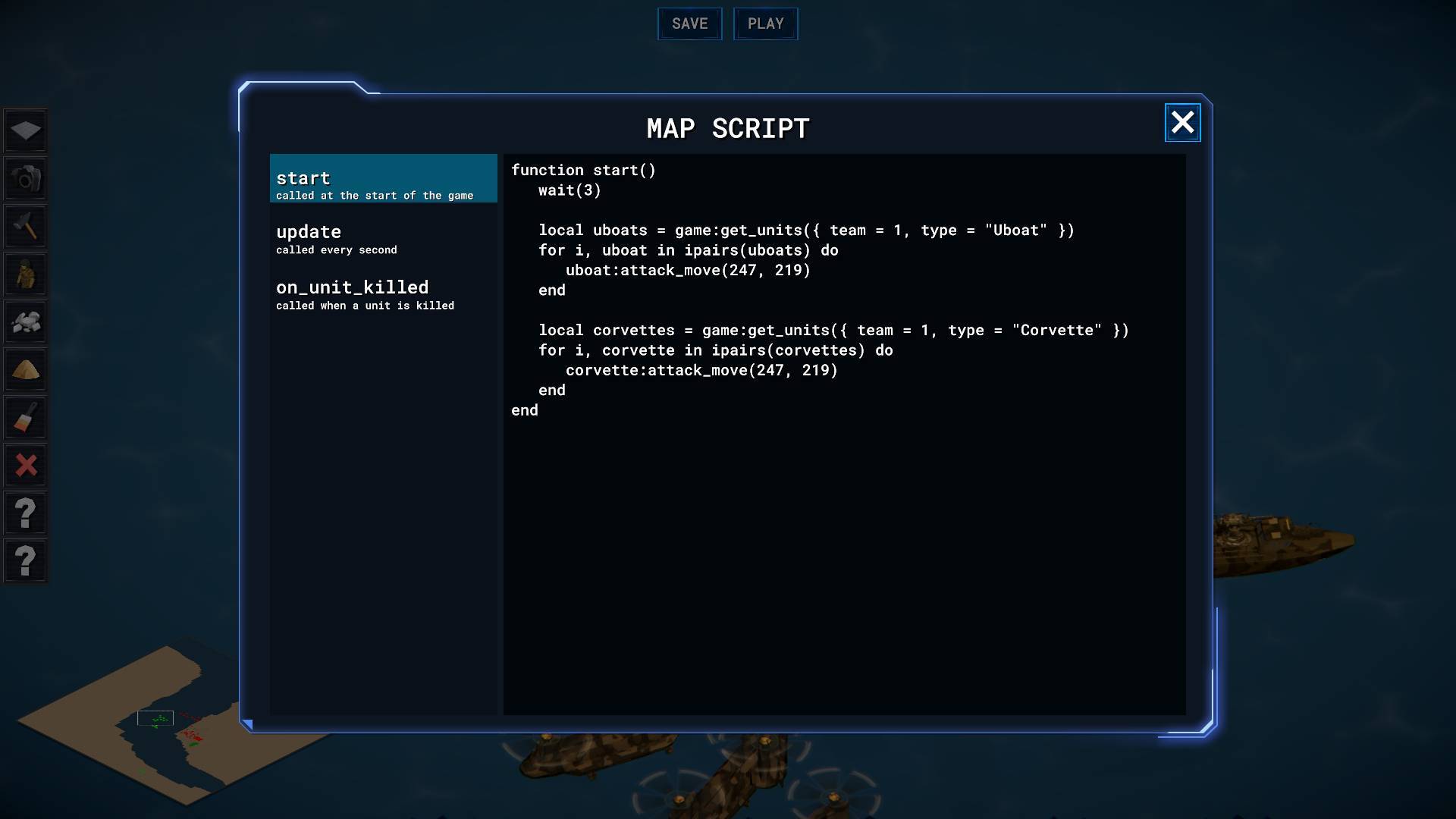
Task: Click the camera tool icon
Action: 26,179
